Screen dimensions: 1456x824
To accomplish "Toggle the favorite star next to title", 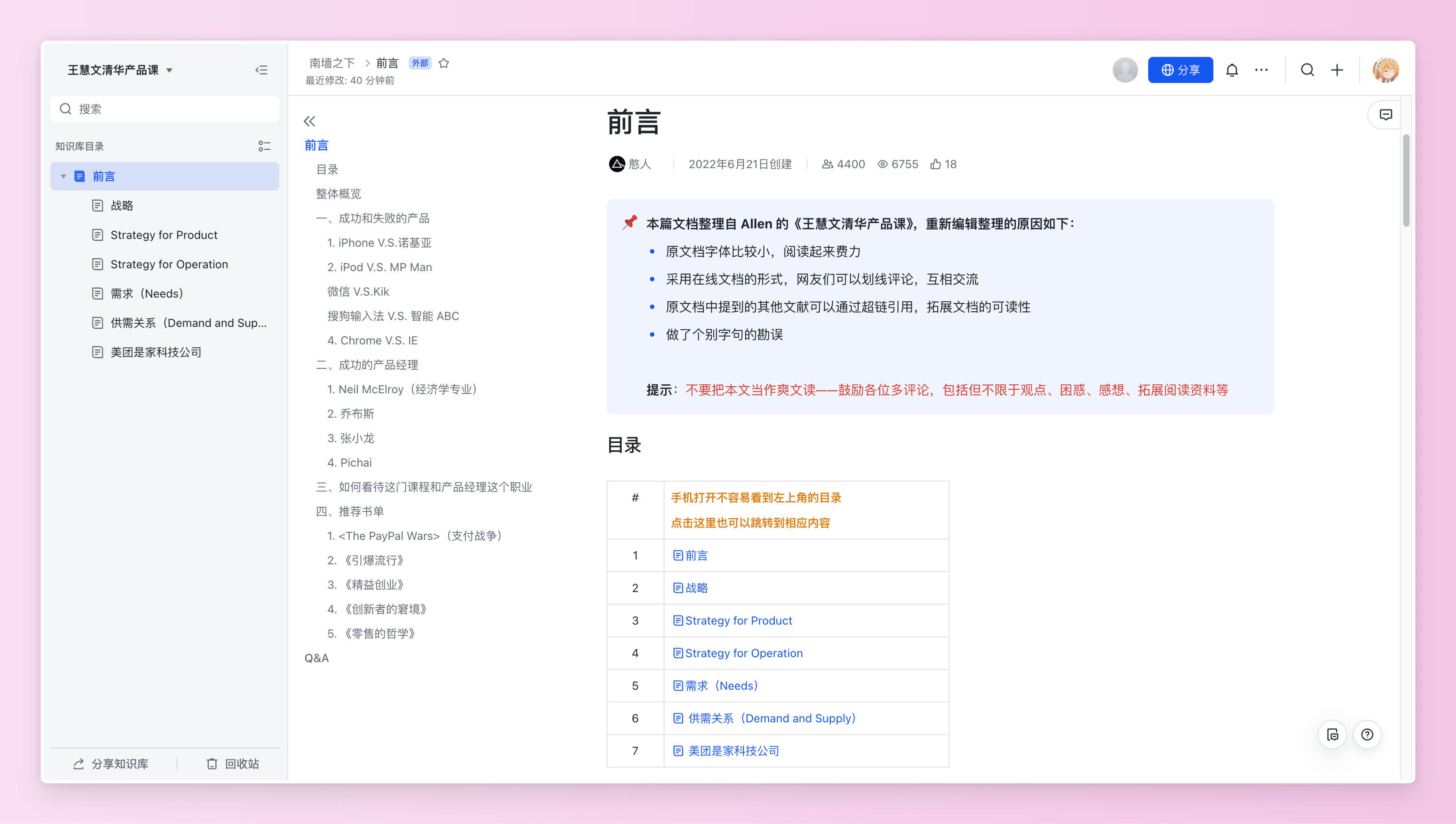I will point(444,63).
